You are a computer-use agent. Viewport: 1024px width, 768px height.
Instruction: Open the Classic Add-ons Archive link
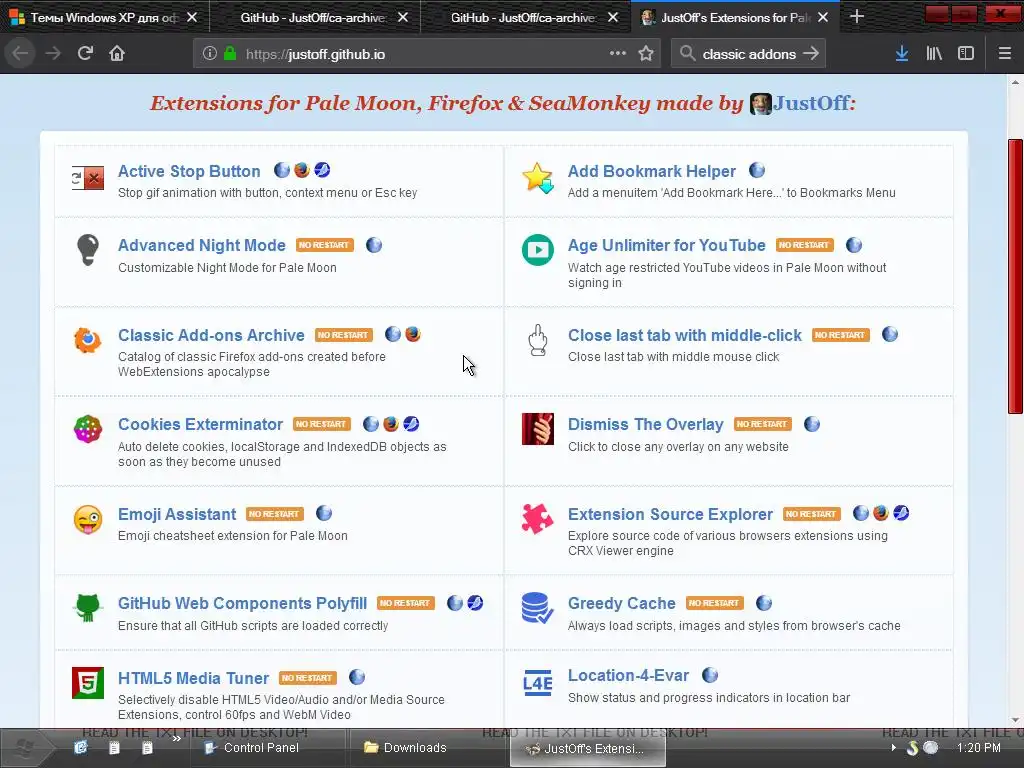coord(211,335)
